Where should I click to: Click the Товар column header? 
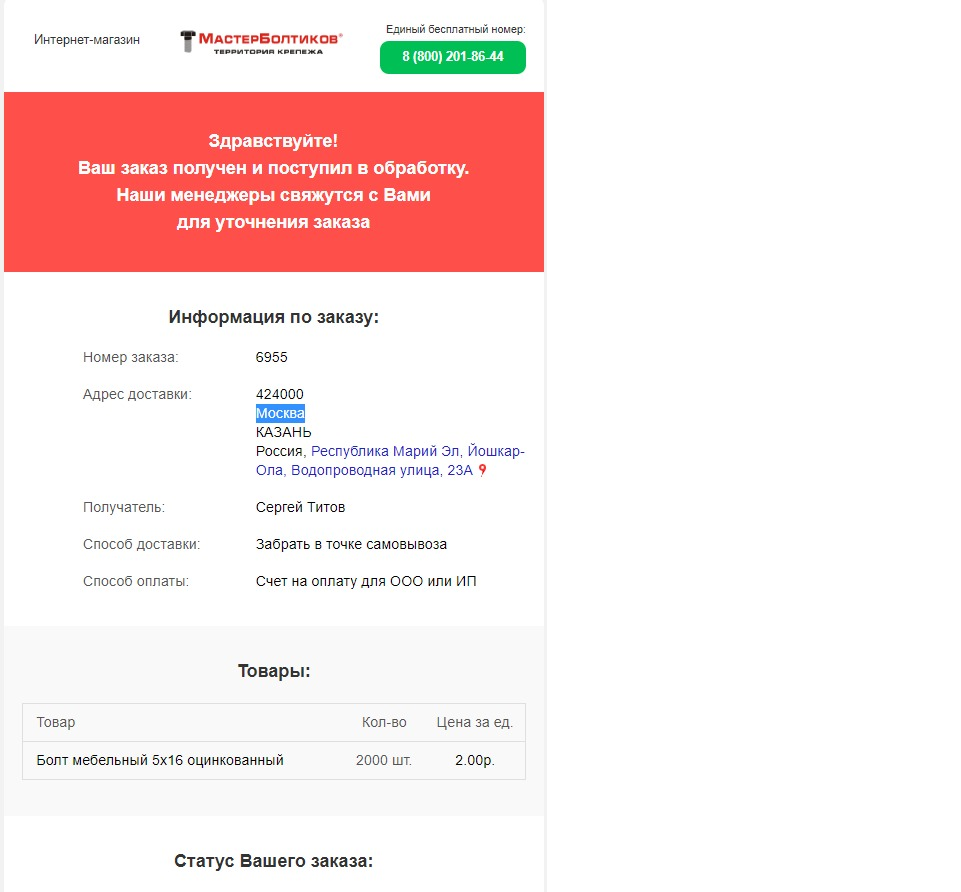point(56,722)
